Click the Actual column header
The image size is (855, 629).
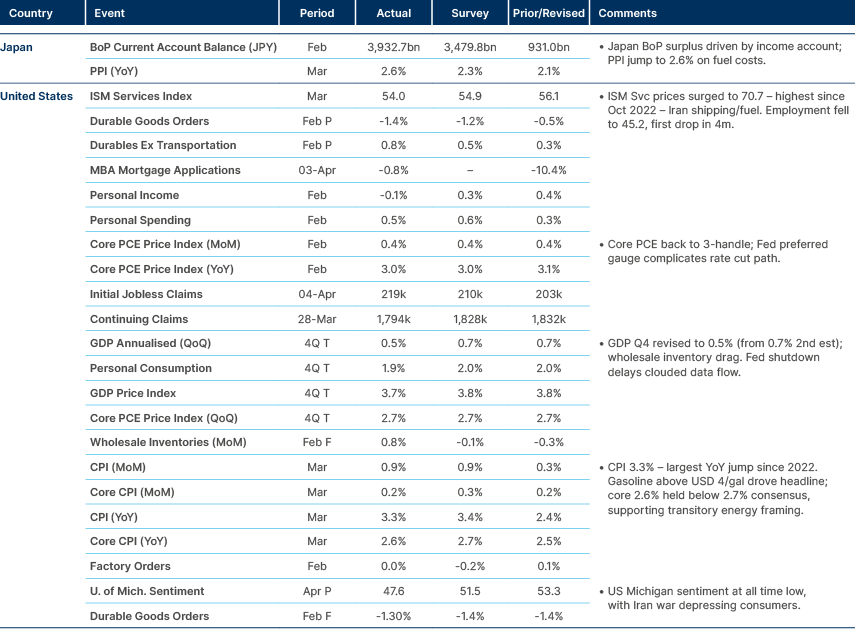click(394, 13)
